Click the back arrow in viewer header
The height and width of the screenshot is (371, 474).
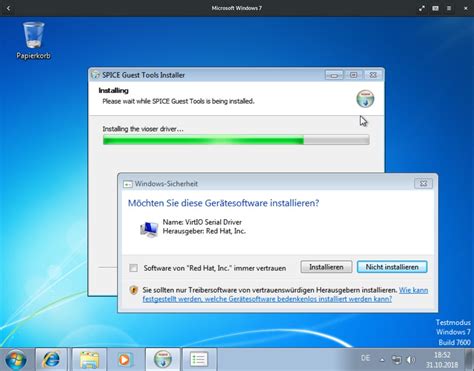pyautogui.click(x=9, y=8)
